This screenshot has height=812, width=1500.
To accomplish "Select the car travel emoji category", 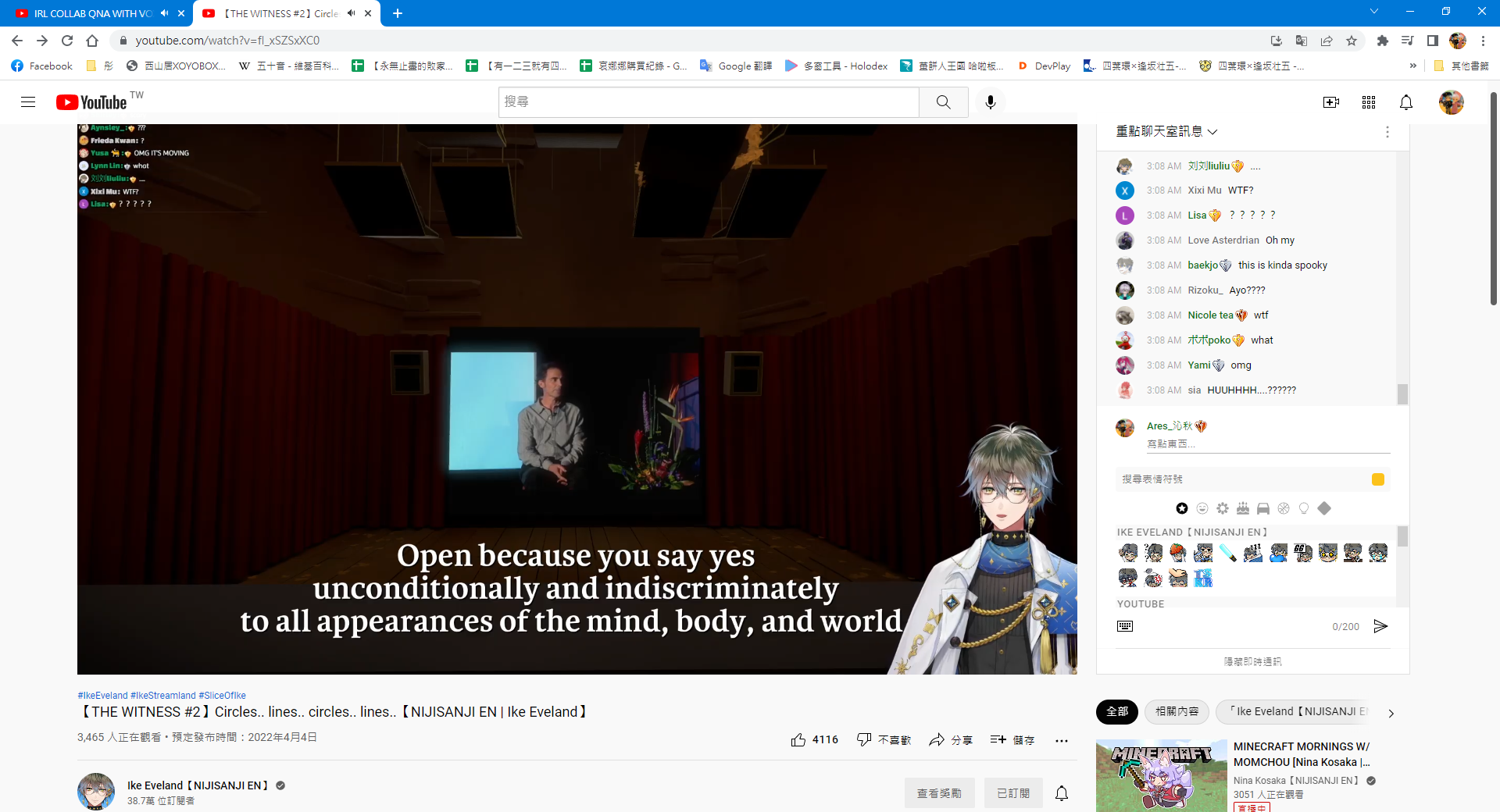I will [1263, 508].
